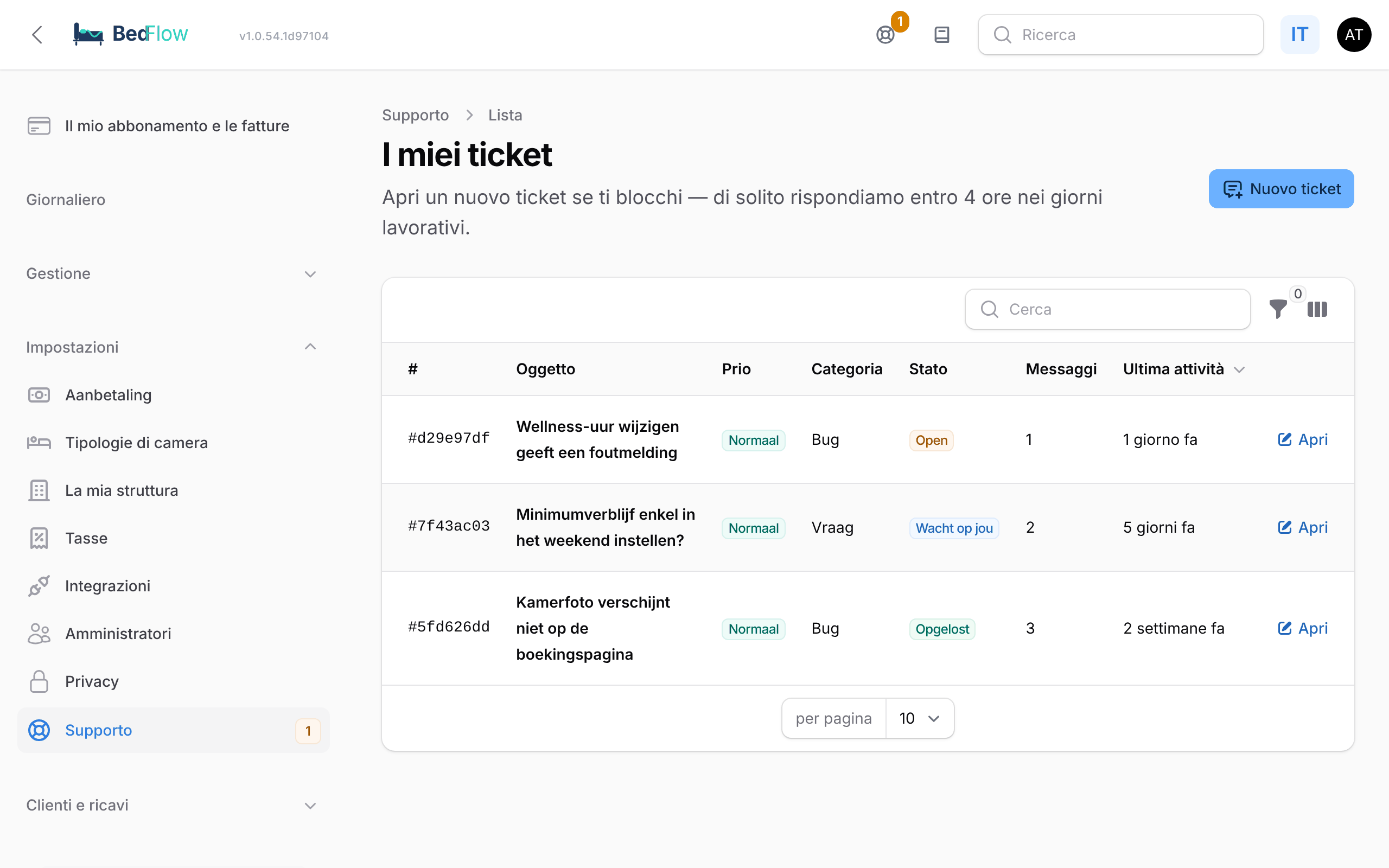Image resolution: width=1389 pixels, height=868 pixels.
Task: Open Amministratori page
Action: pos(173,633)
